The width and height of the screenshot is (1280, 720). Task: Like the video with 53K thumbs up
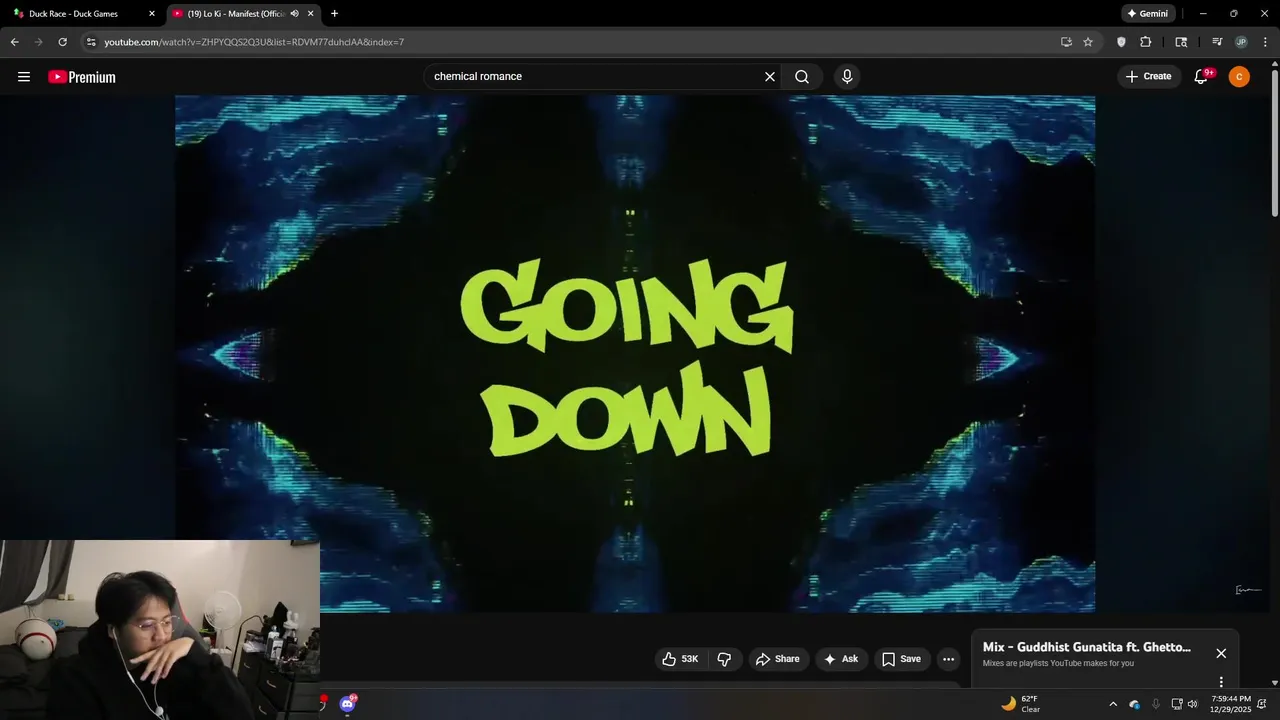click(680, 659)
